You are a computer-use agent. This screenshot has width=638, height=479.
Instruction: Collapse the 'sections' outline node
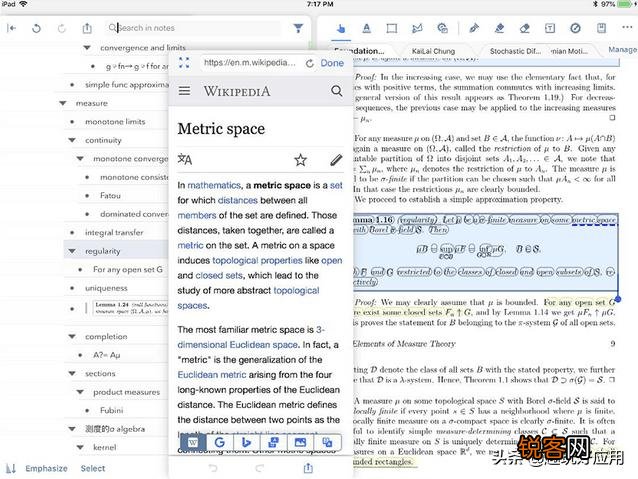tap(72, 373)
